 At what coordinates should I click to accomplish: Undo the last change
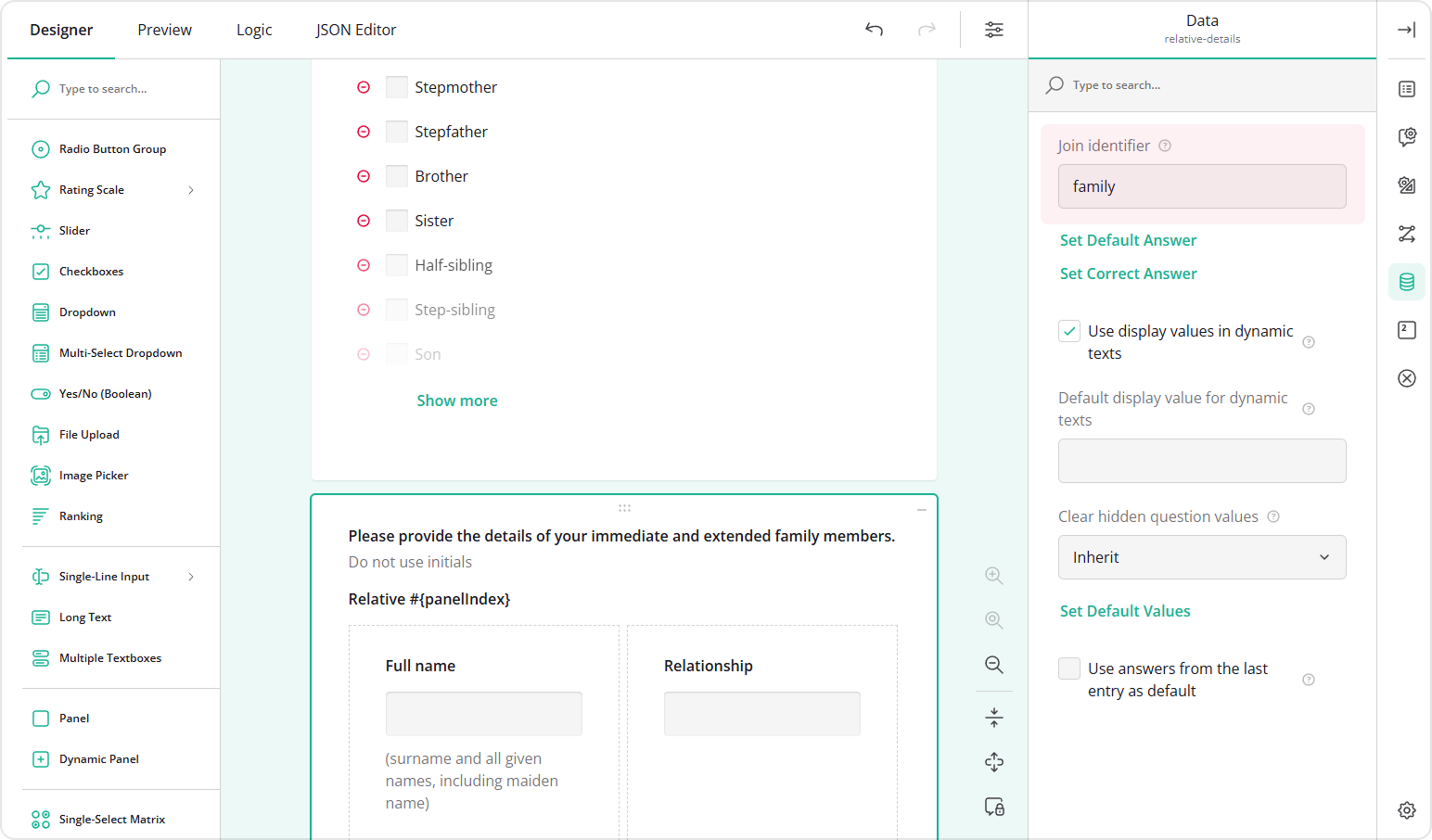(873, 30)
